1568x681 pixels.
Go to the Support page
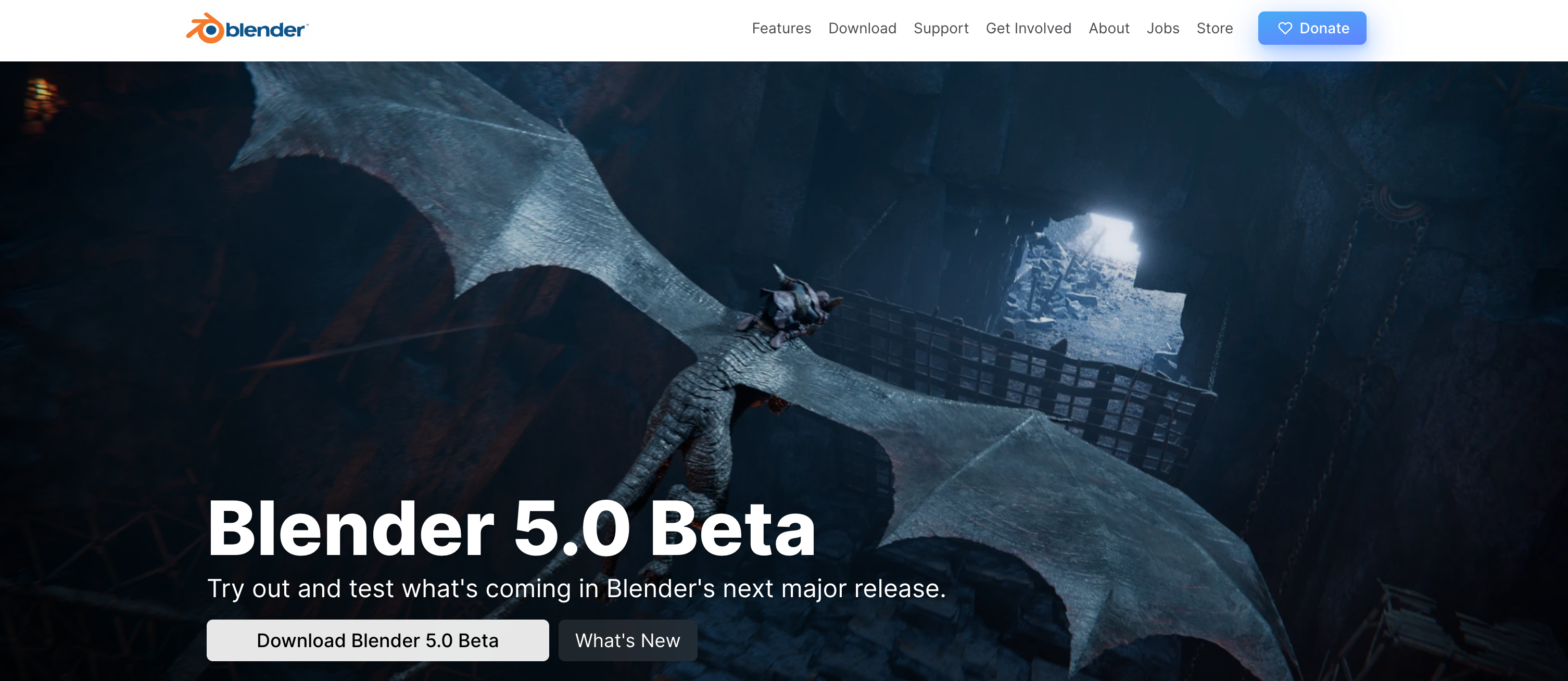[x=940, y=29]
